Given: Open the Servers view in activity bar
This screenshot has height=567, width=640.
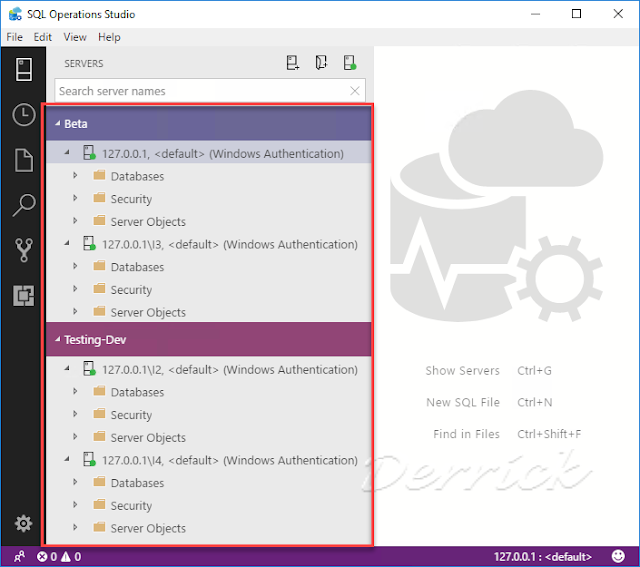Looking at the screenshot, I should click(x=24, y=69).
